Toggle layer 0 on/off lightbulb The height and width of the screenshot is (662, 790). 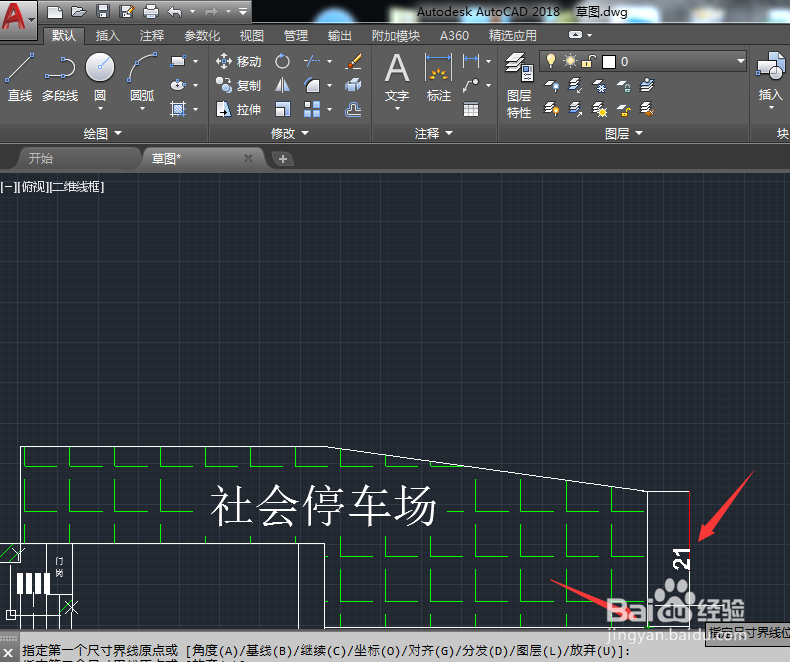pos(551,61)
